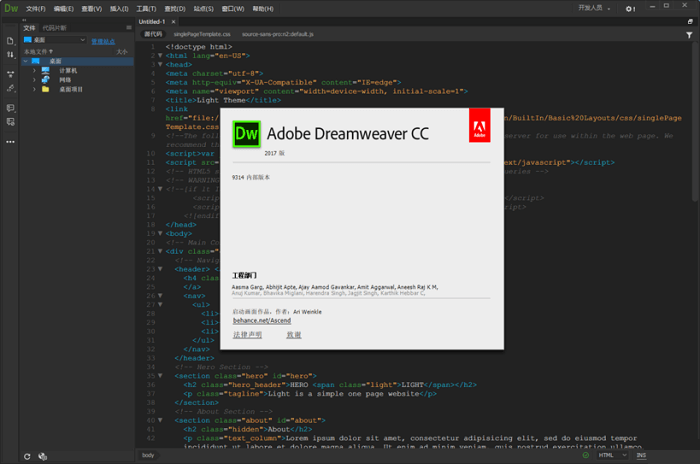Viewport: 700px width, 464px height.
Task: Click the Format Source Code brush icon
Action: pos(10,88)
